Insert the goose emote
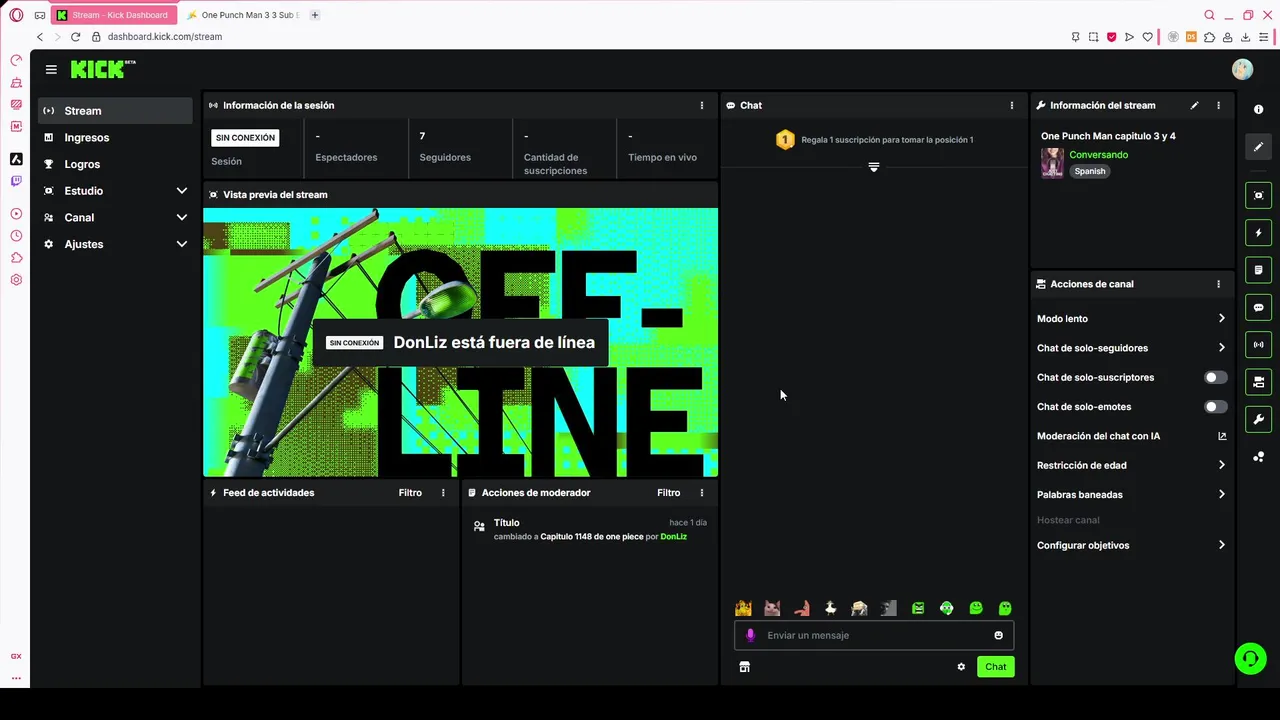Image resolution: width=1280 pixels, height=720 pixels. click(830, 608)
